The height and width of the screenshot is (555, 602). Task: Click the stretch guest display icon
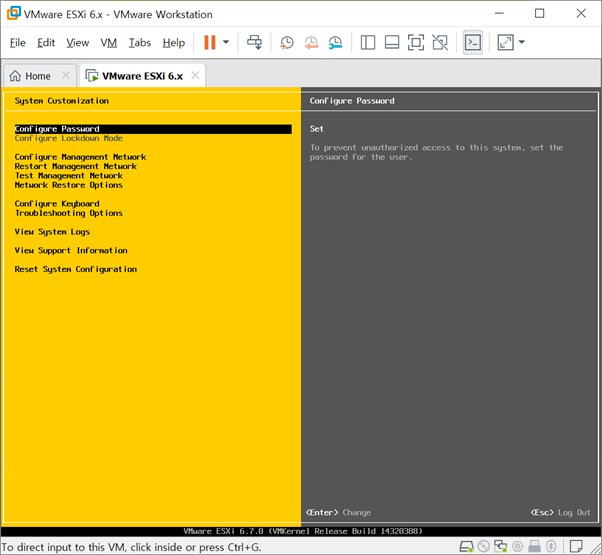505,43
